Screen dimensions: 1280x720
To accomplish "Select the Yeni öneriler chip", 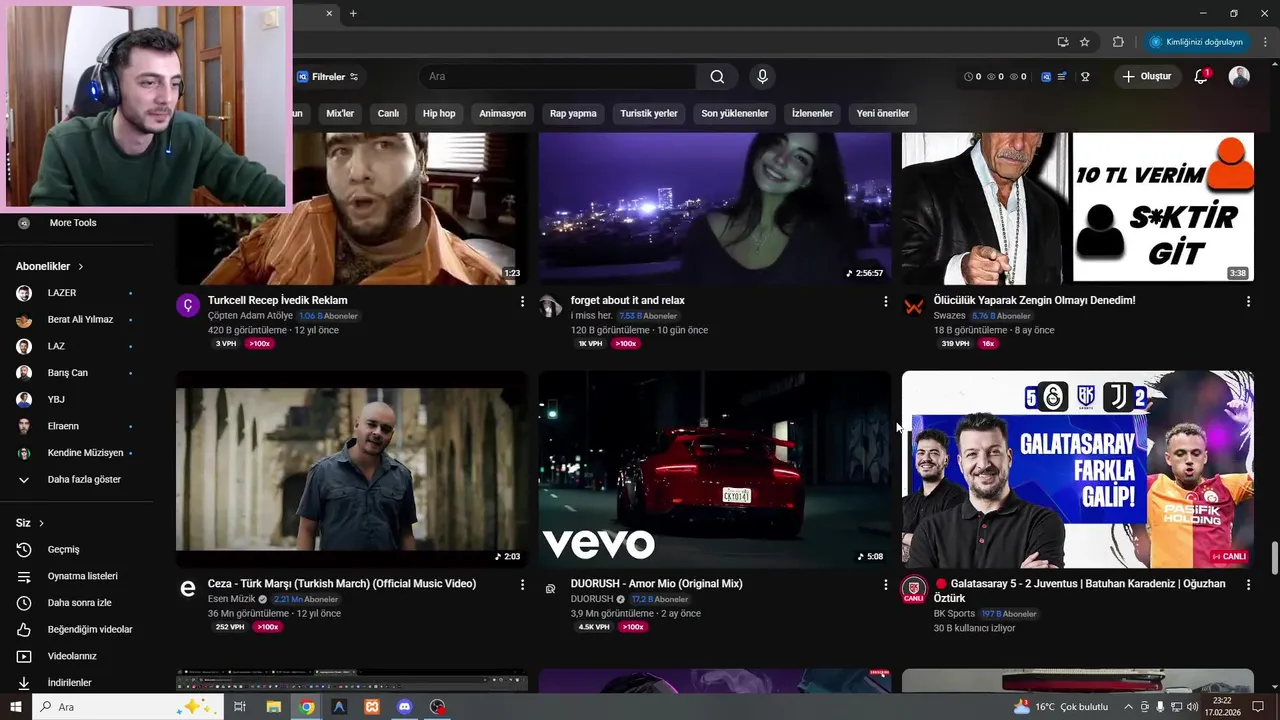I will [x=883, y=114].
